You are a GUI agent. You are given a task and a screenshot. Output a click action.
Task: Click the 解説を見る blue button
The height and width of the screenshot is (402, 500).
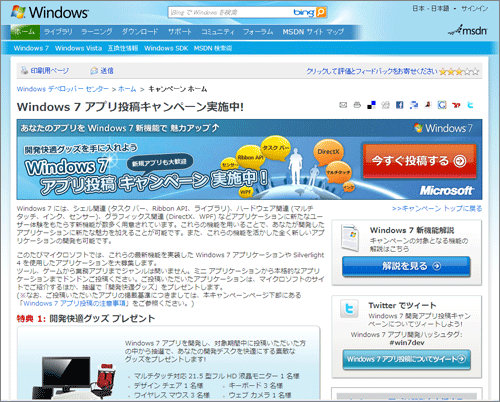(x=406, y=266)
